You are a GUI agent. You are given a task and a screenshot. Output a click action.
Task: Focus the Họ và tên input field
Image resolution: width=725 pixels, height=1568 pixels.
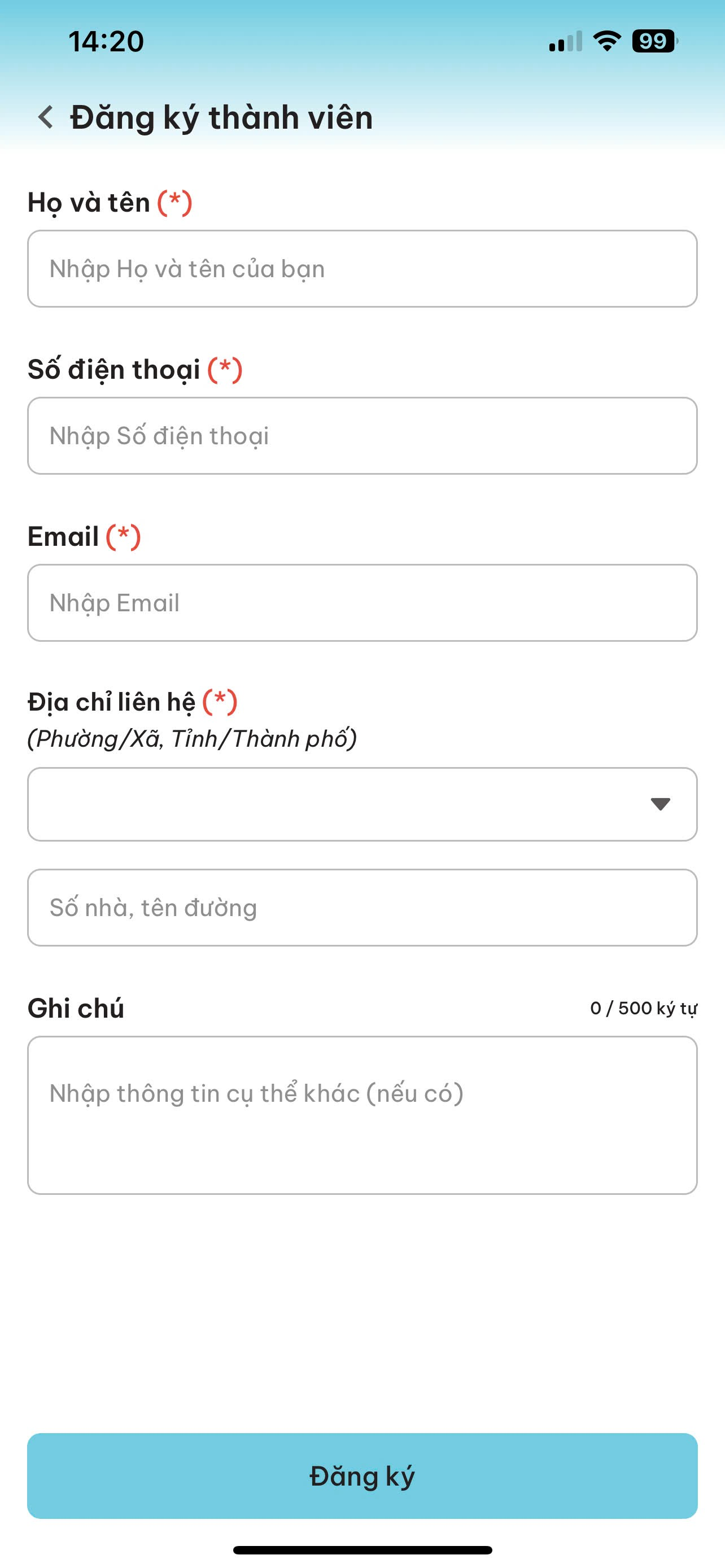pyautogui.click(x=362, y=269)
